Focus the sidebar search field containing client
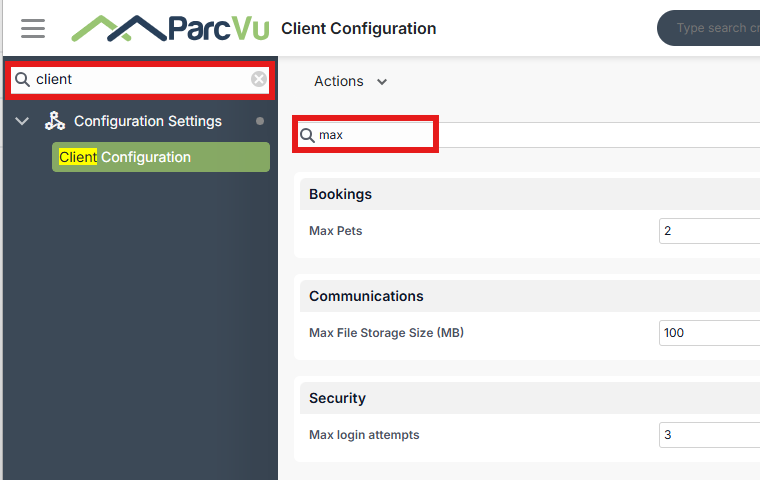Screen dimensions: 760x480 140,80
